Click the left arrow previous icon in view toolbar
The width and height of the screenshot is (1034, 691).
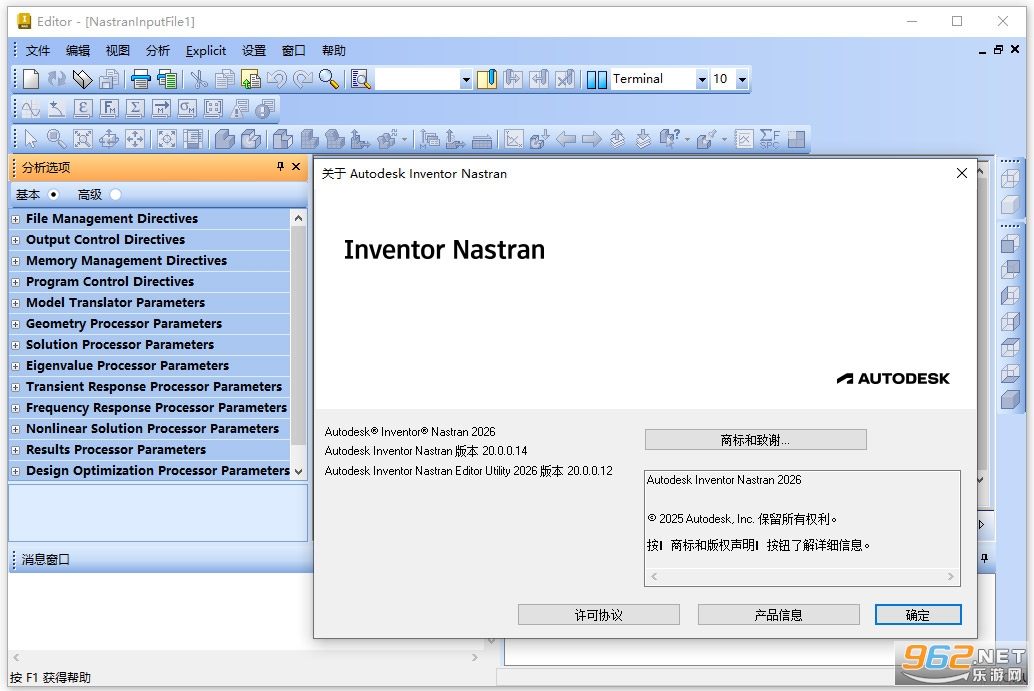(x=566, y=138)
